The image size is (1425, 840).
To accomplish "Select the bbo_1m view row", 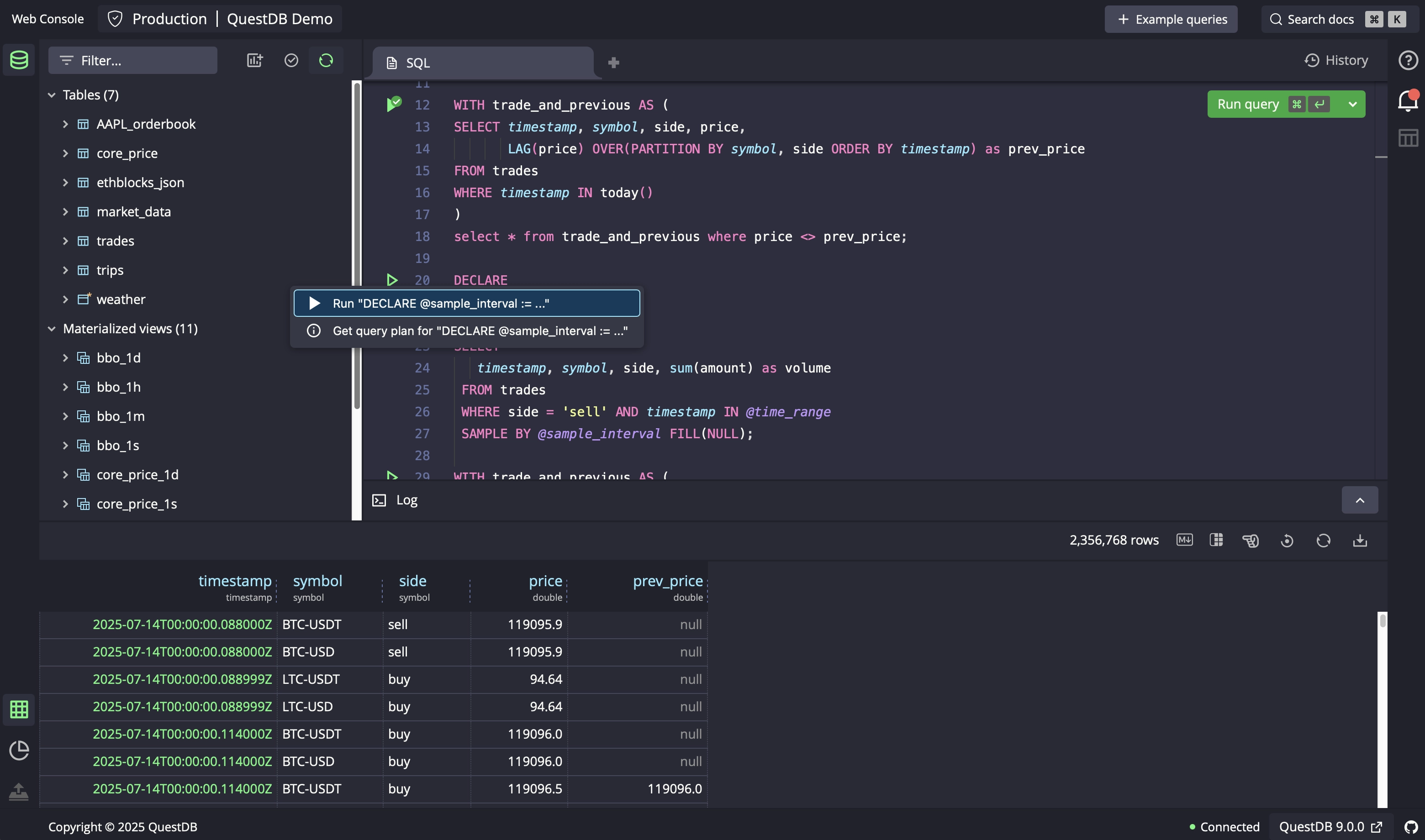I will coord(195,417).
